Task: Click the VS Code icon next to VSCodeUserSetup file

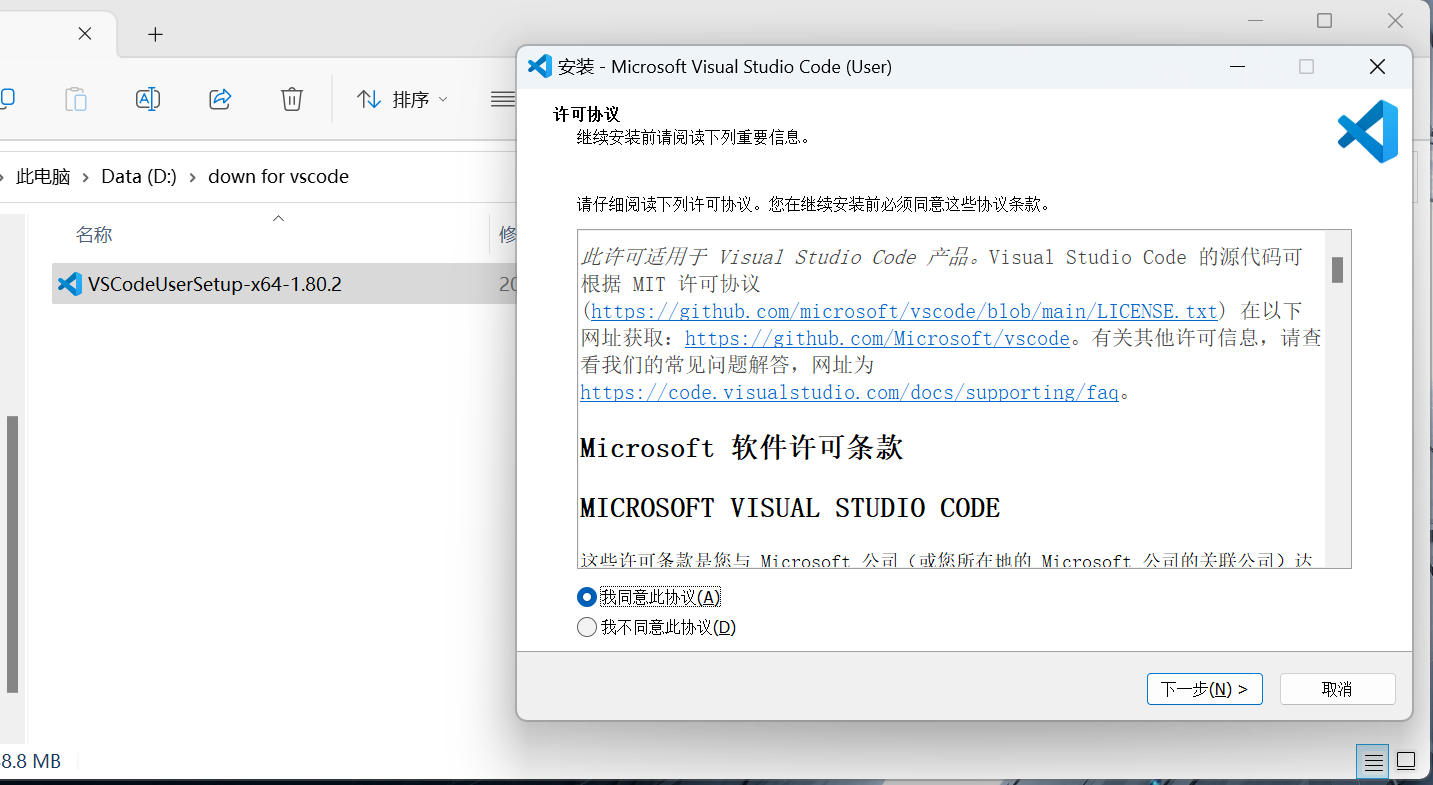Action: [x=70, y=284]
